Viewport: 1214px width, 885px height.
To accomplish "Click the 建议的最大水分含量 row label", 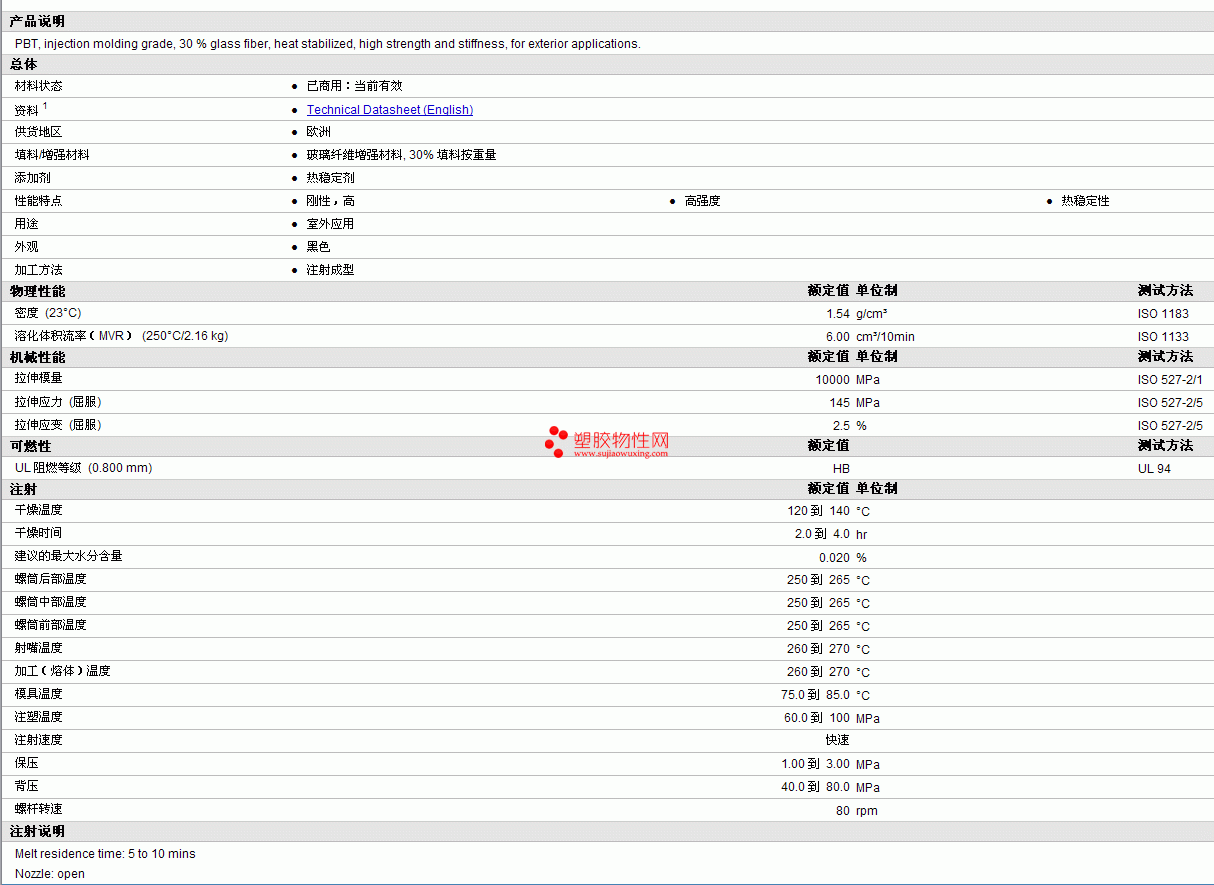I will point(68,557).
